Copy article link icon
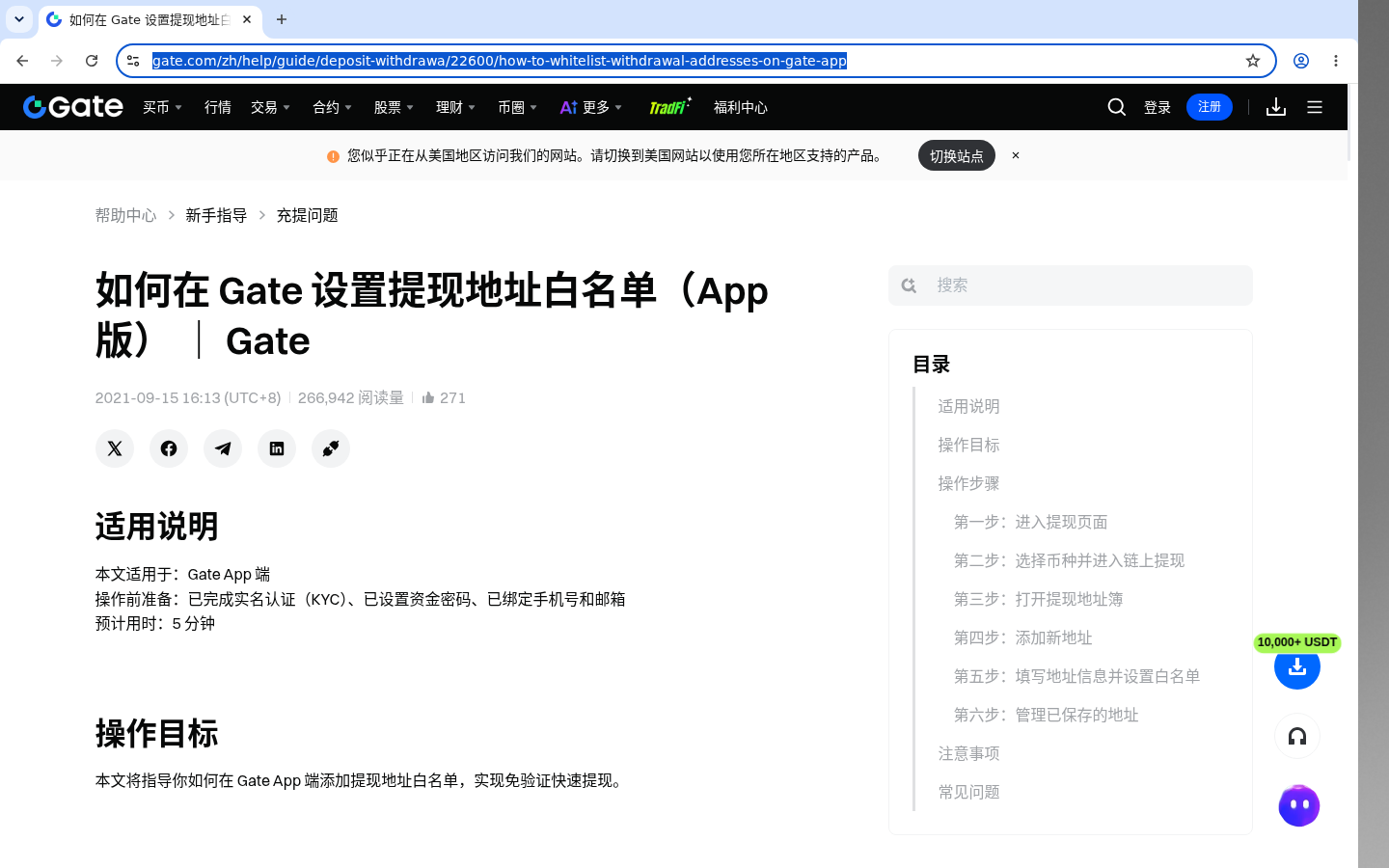Image resolution: width=1389 pixels, height=868 pixels. [x=331, y=448]
